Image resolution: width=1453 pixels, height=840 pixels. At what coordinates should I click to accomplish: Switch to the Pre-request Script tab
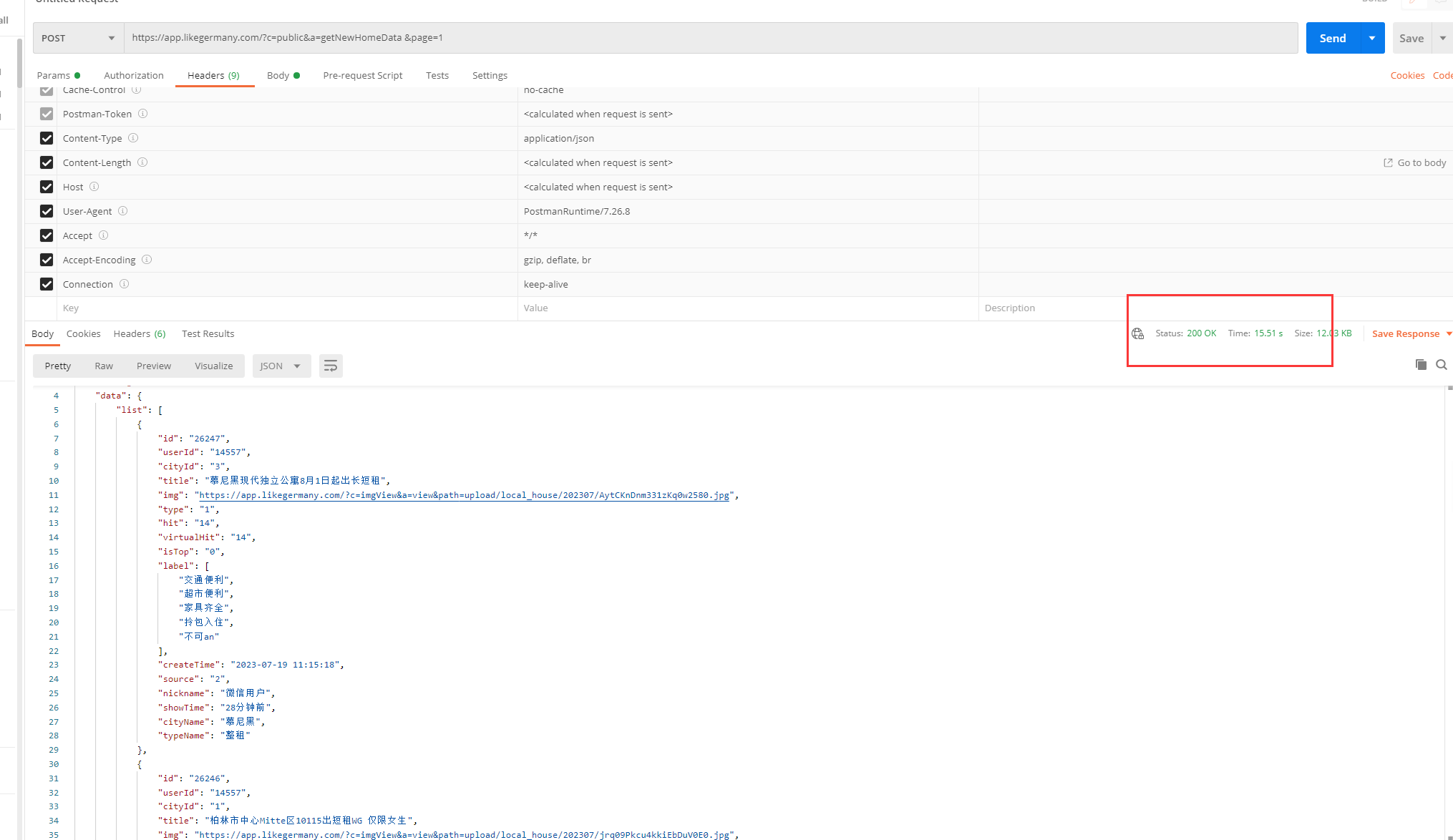(x=362, y=75)
